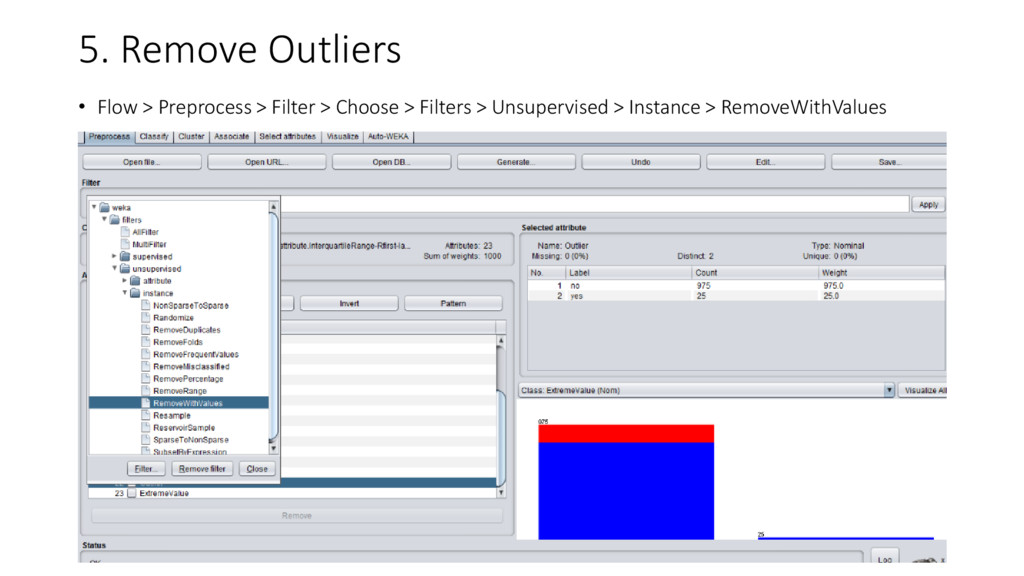Collapse the filters node arrow
The height and width of the screenshot is (576, 1024).
[x=104, y=219]
